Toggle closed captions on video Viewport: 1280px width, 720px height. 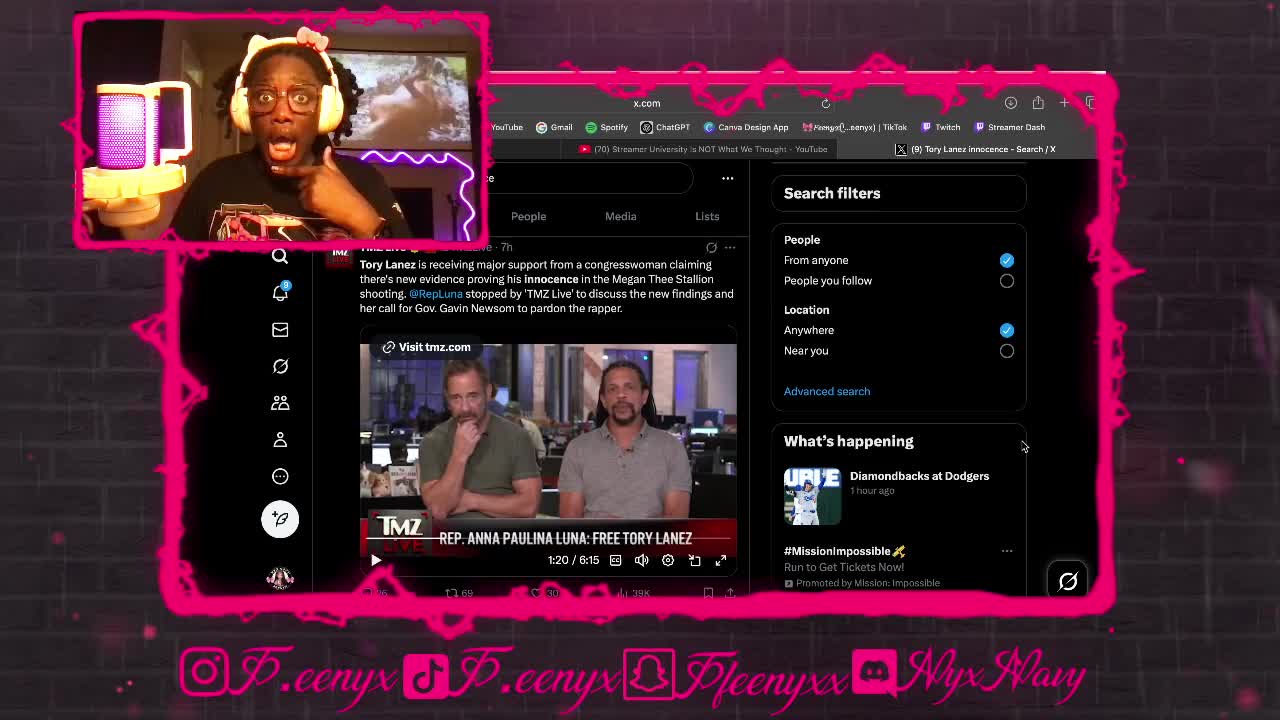click(615, 560)
